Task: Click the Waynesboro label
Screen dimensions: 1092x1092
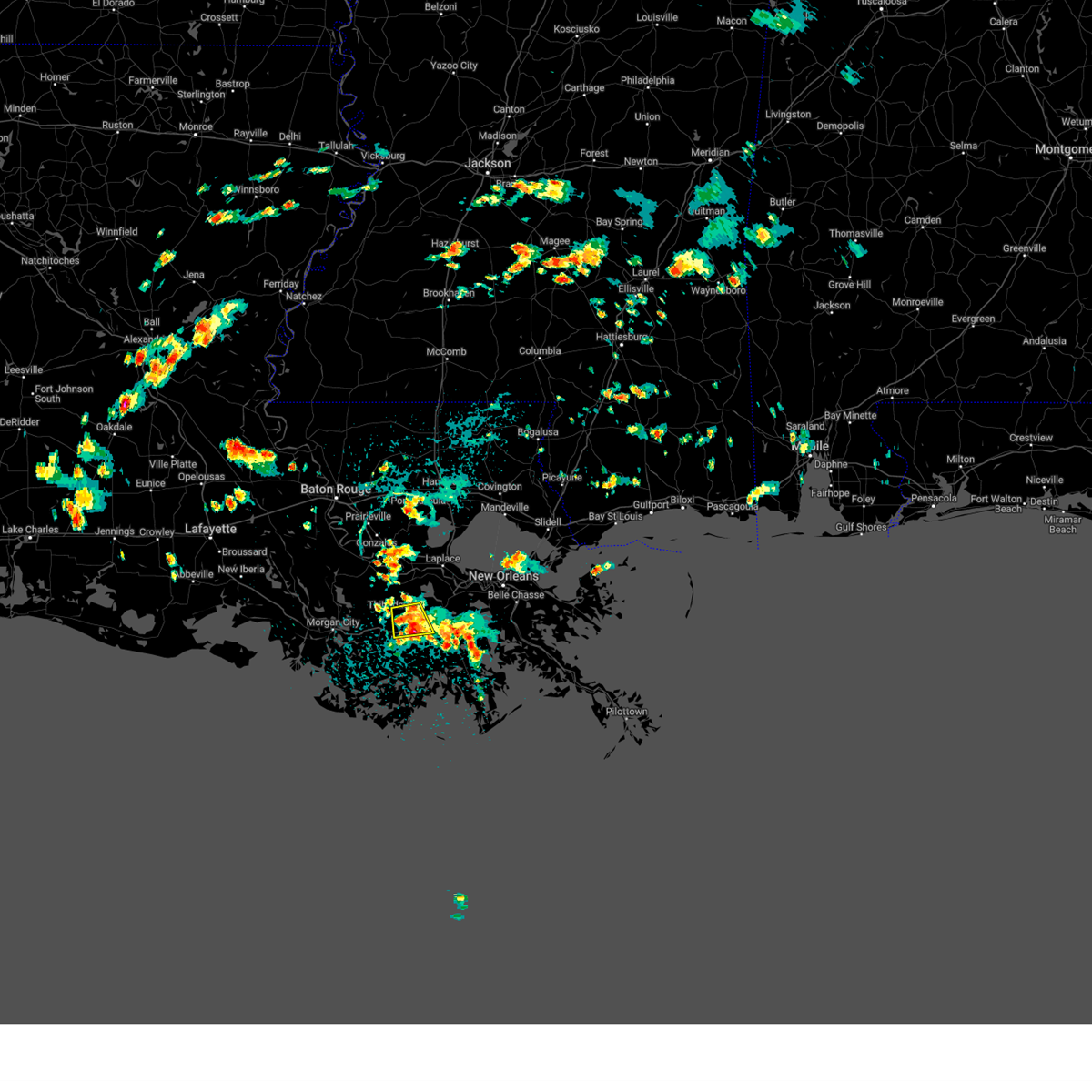Action: [x=719, y=291]
